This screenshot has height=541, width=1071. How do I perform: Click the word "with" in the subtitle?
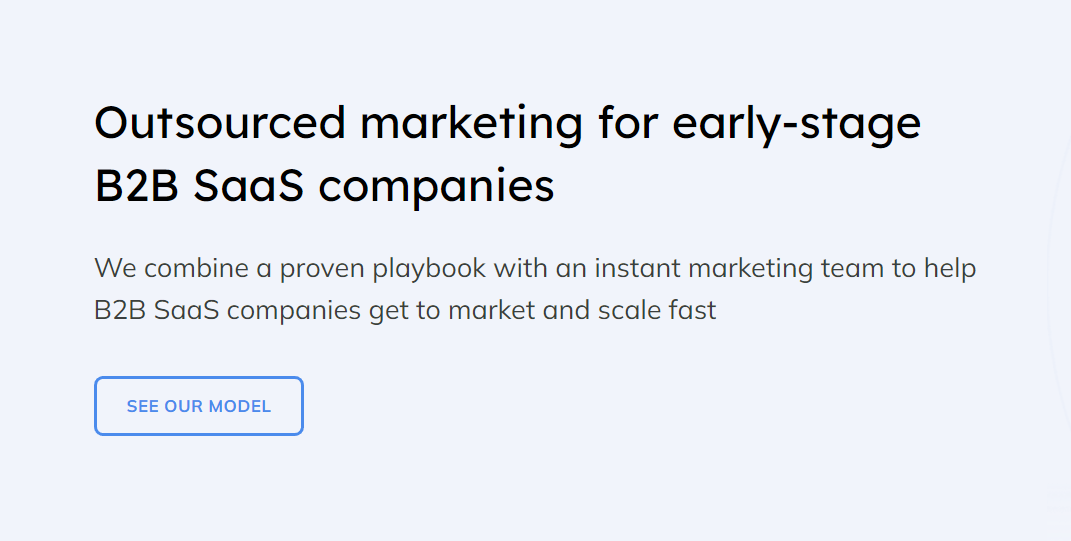click(x=516, y=269)
